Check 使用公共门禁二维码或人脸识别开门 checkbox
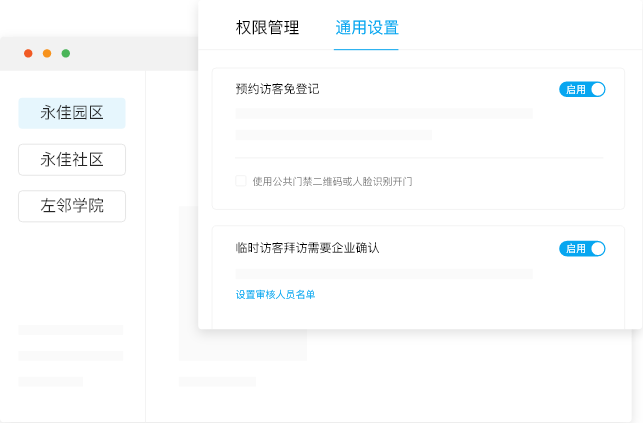Screen dimensions: 643x423 coord(241,181)
